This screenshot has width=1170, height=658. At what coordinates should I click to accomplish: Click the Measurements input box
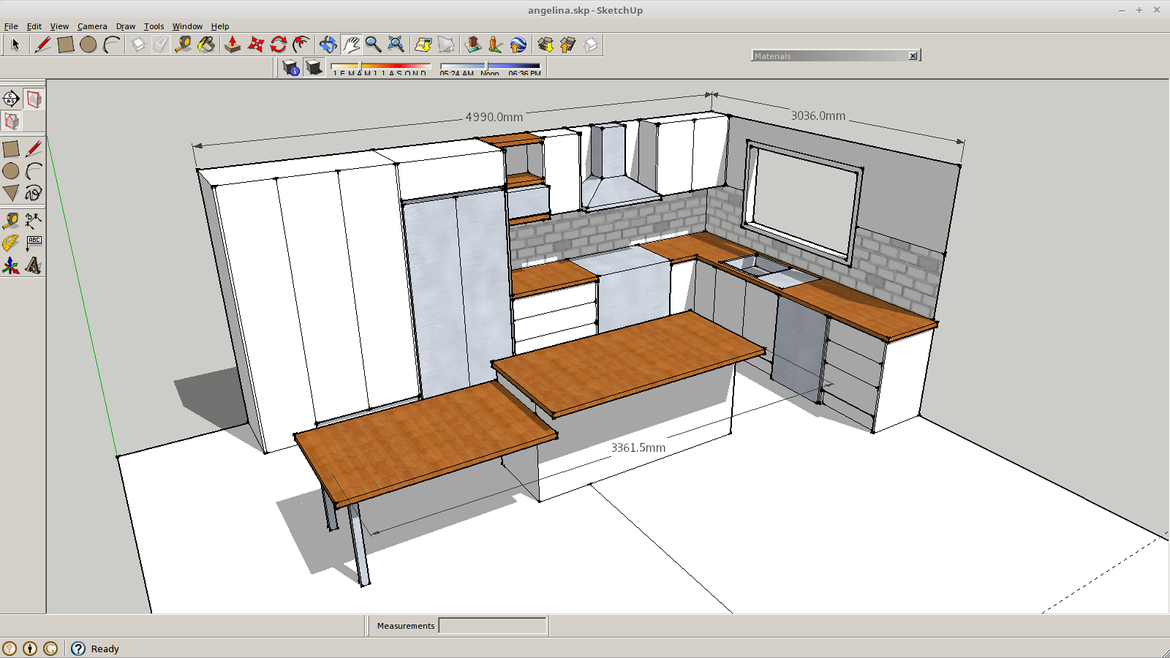tap(493, 626)
